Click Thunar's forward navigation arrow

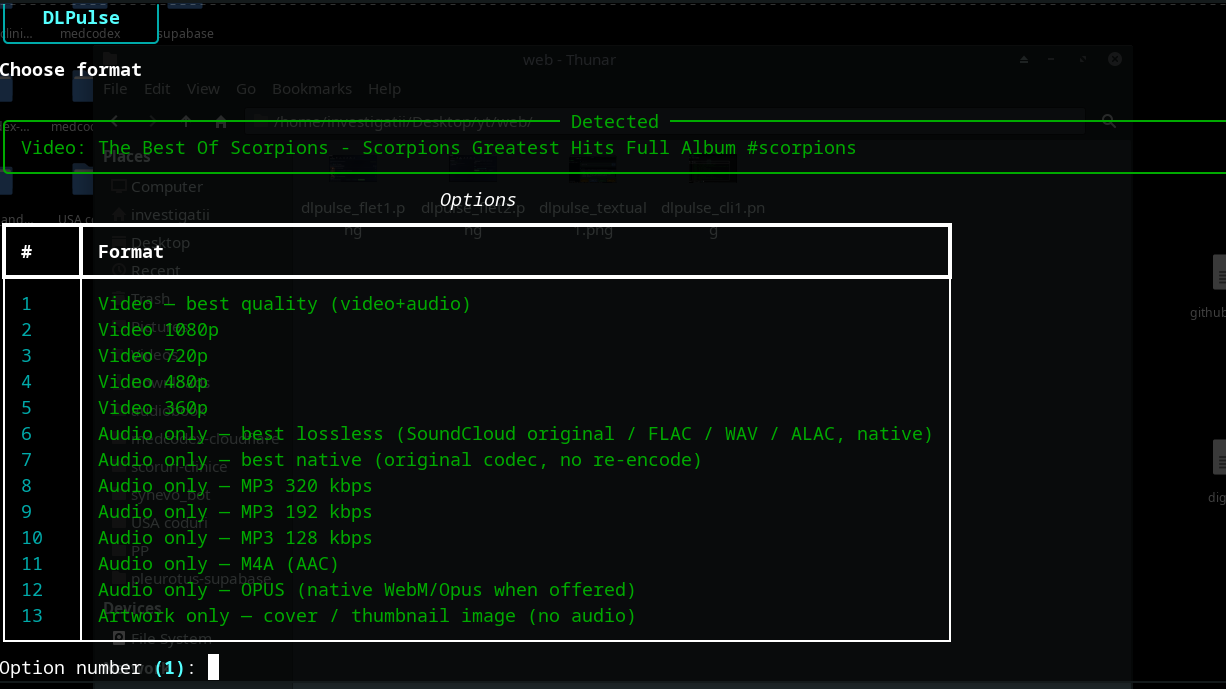point(151,121)
